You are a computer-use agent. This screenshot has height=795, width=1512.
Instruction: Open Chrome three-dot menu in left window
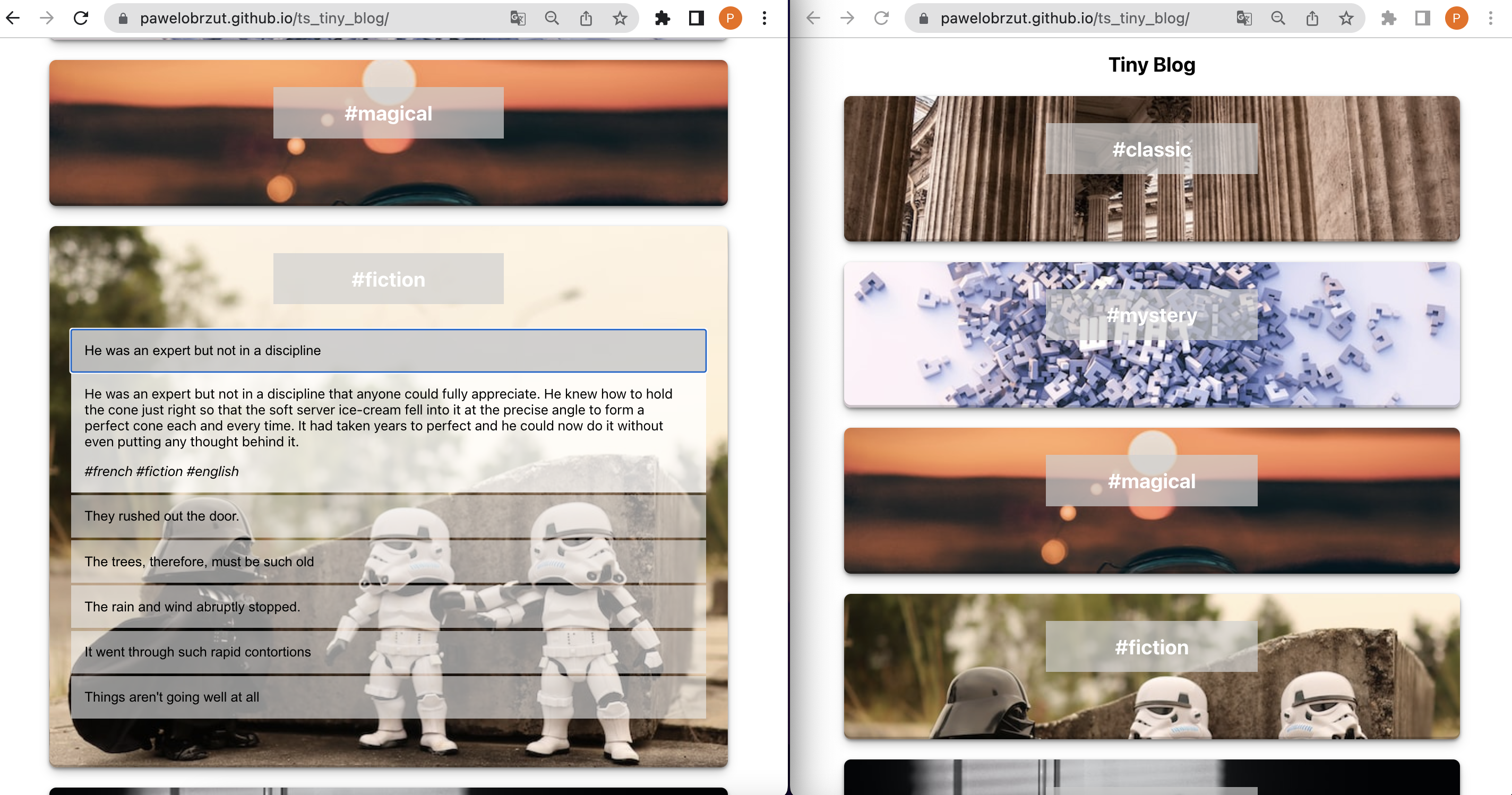click(764, 18)
